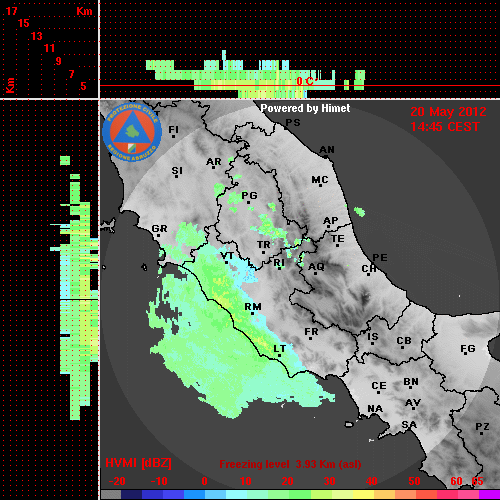Select the BN city label
The width and height of the screenshot is (500, 500).
click(411, 382)
